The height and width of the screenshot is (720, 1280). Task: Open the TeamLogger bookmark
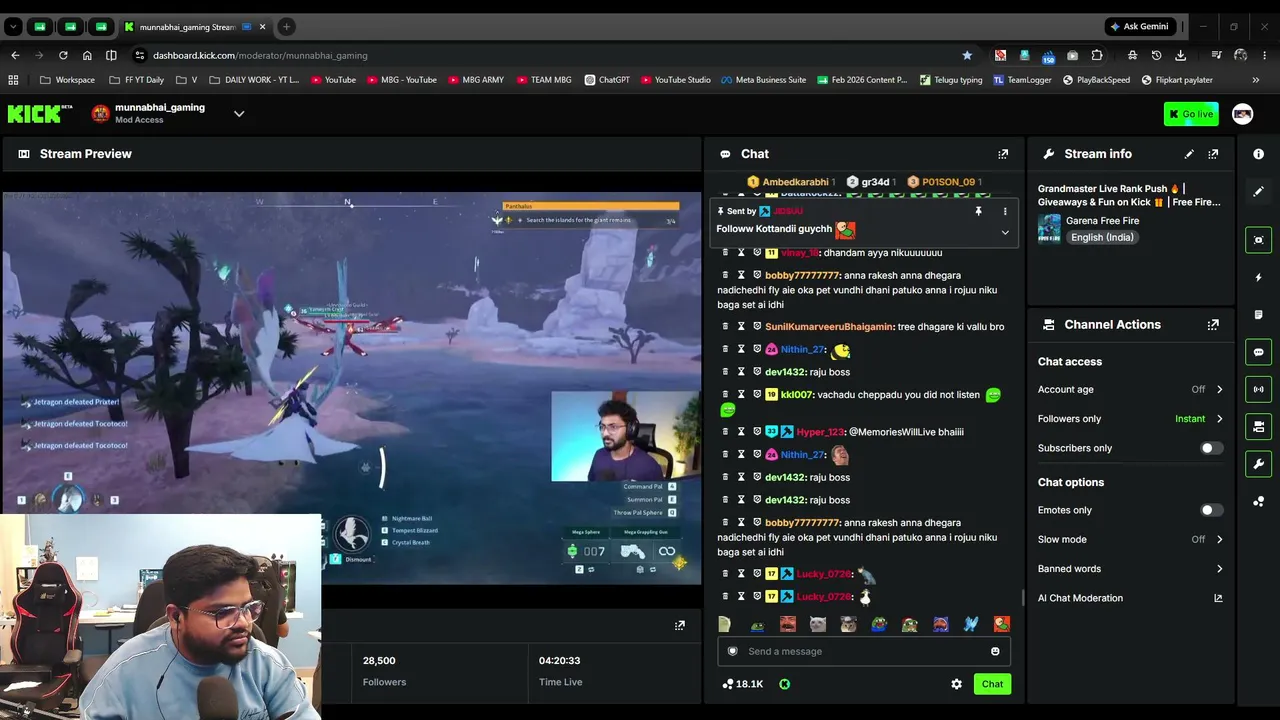pyautogui.click(x=1022, y=80)
